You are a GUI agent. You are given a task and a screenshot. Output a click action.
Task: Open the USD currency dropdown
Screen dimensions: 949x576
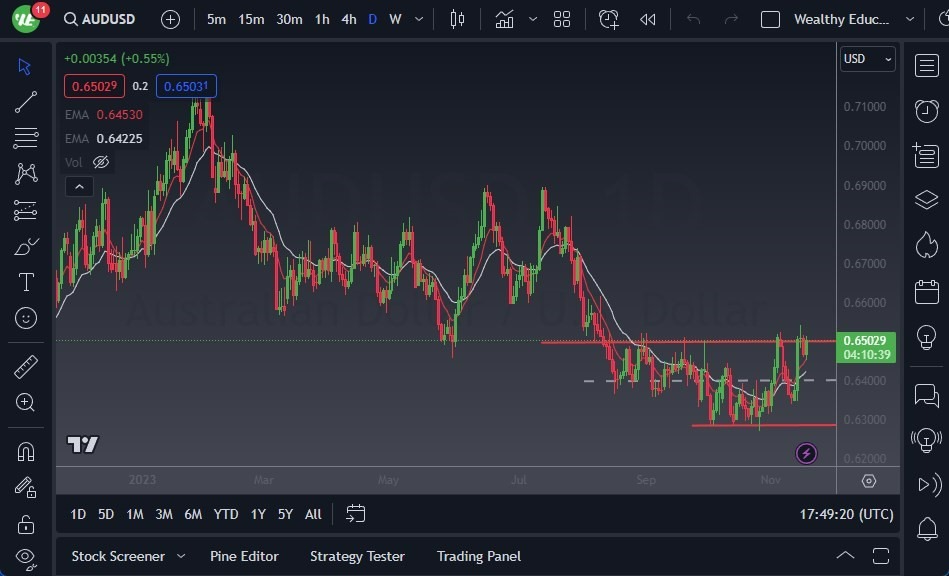866,59
